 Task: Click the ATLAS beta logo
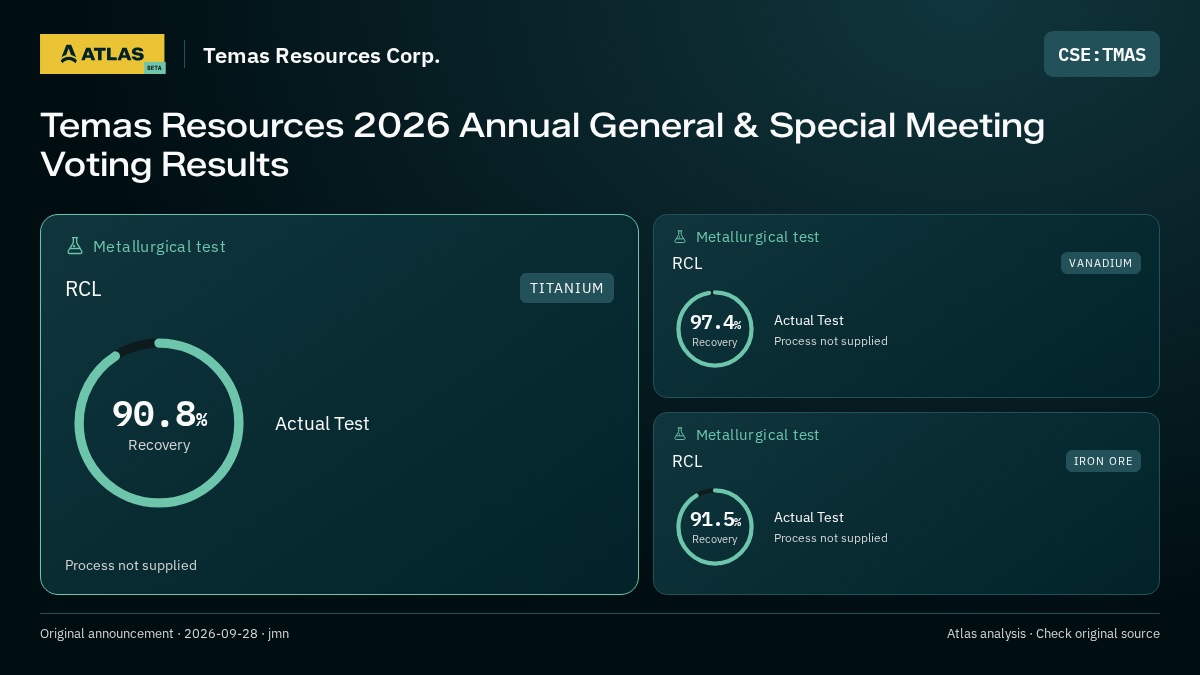click(x=102, y=54)
